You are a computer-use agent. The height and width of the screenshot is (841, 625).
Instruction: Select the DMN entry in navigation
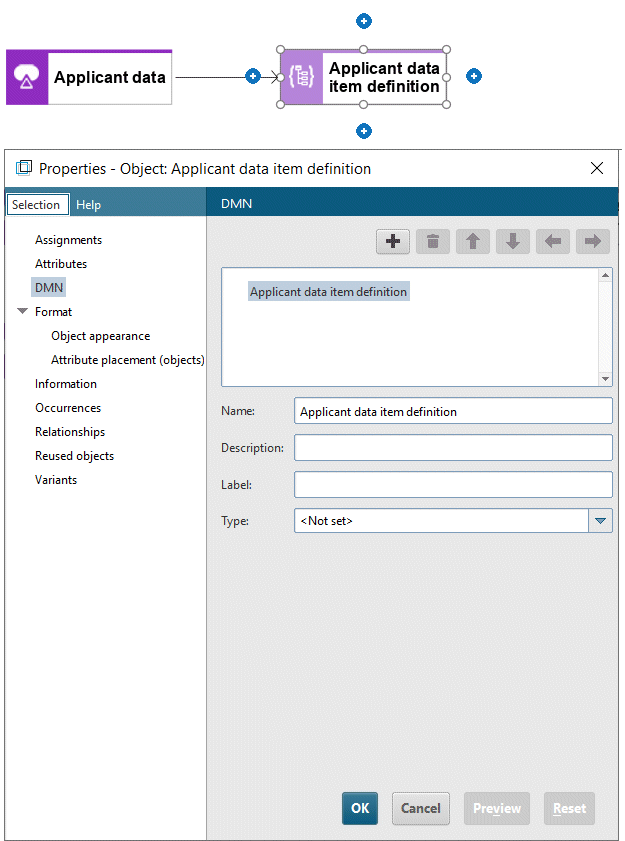coord(49,287)
